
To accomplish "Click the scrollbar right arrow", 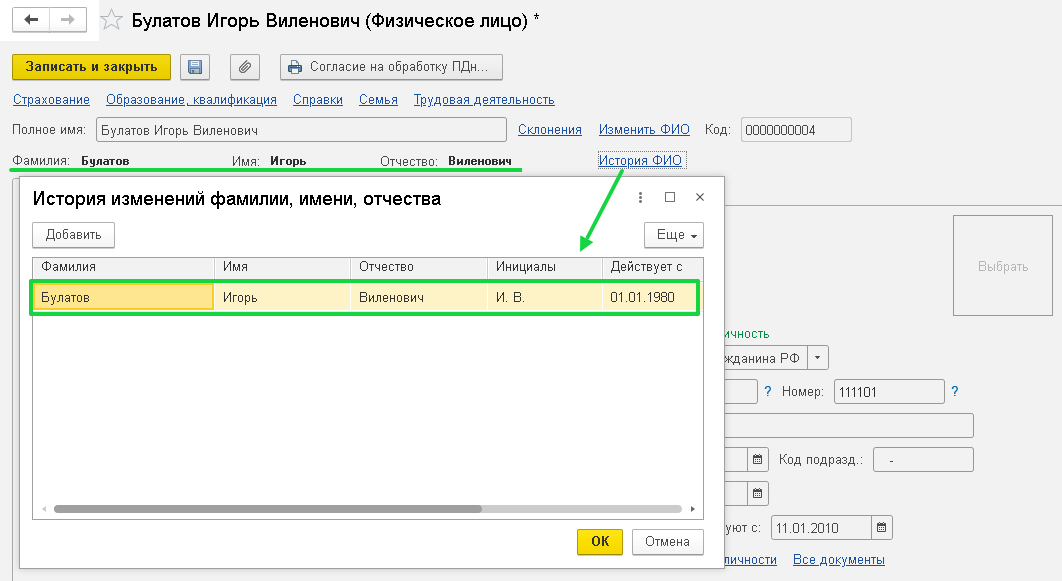I will [693, 509].
